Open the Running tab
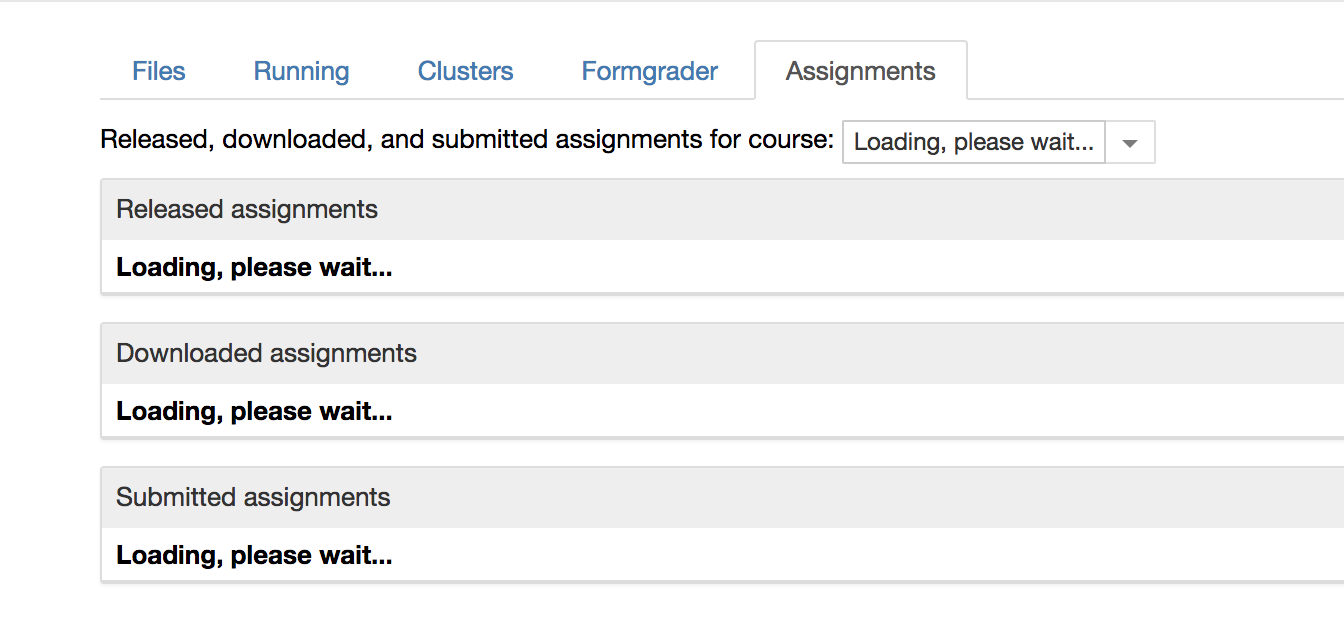1344x626 pixels. (x=301, y=70)
